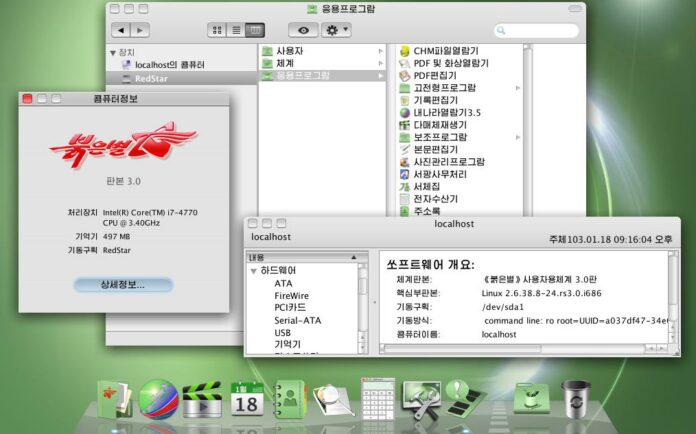The height and width of the screenshot is (434, 696).
Task: Expand arrow beside 보조프로그람
Action: click(x=518, y=138)
